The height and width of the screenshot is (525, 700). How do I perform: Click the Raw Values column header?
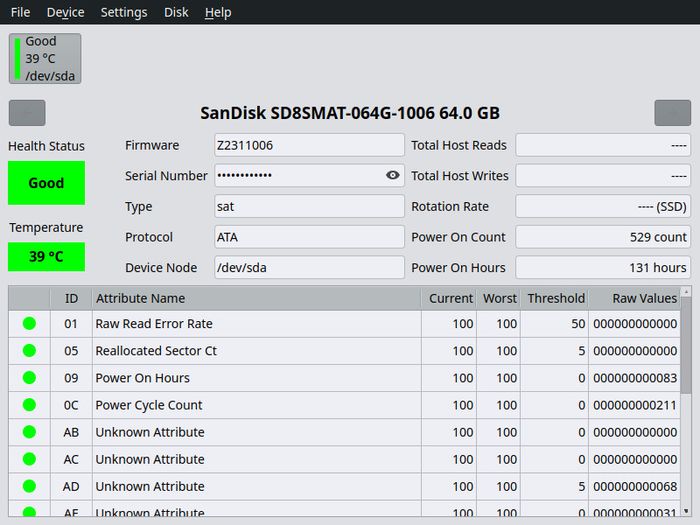coord(634,298)
